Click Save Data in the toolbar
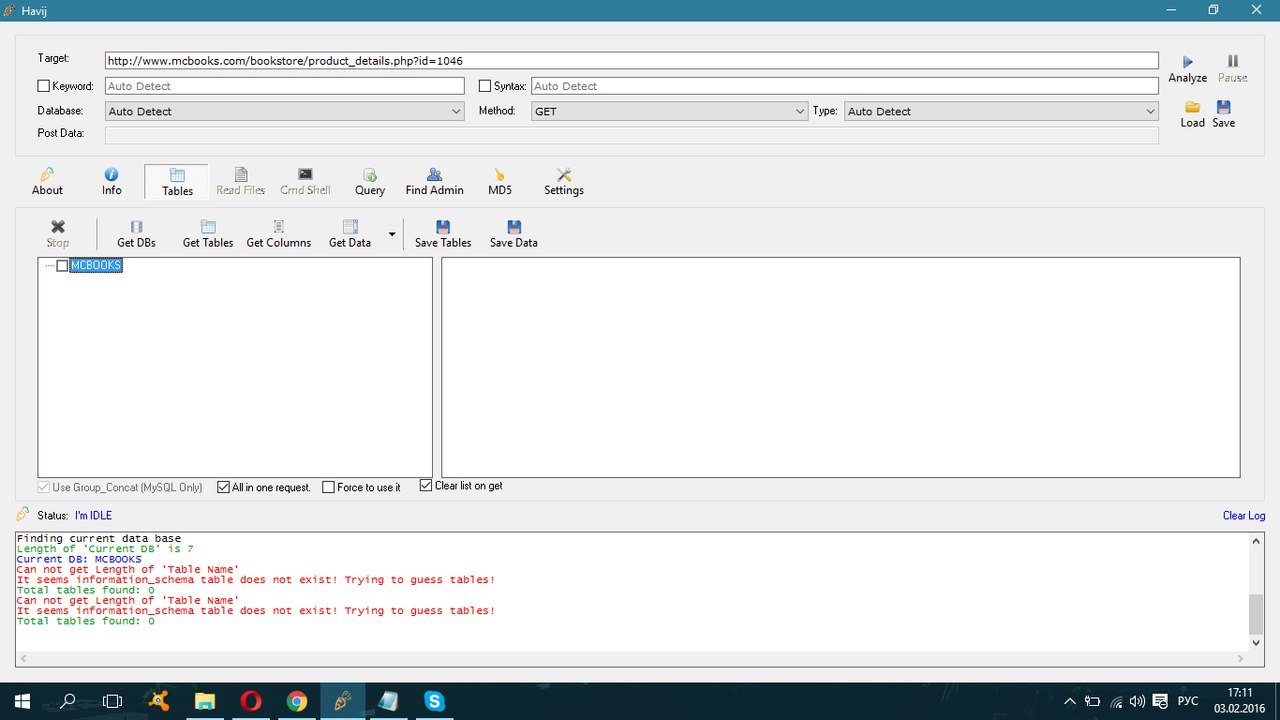 pyautogui.click(x=514, y=235)
